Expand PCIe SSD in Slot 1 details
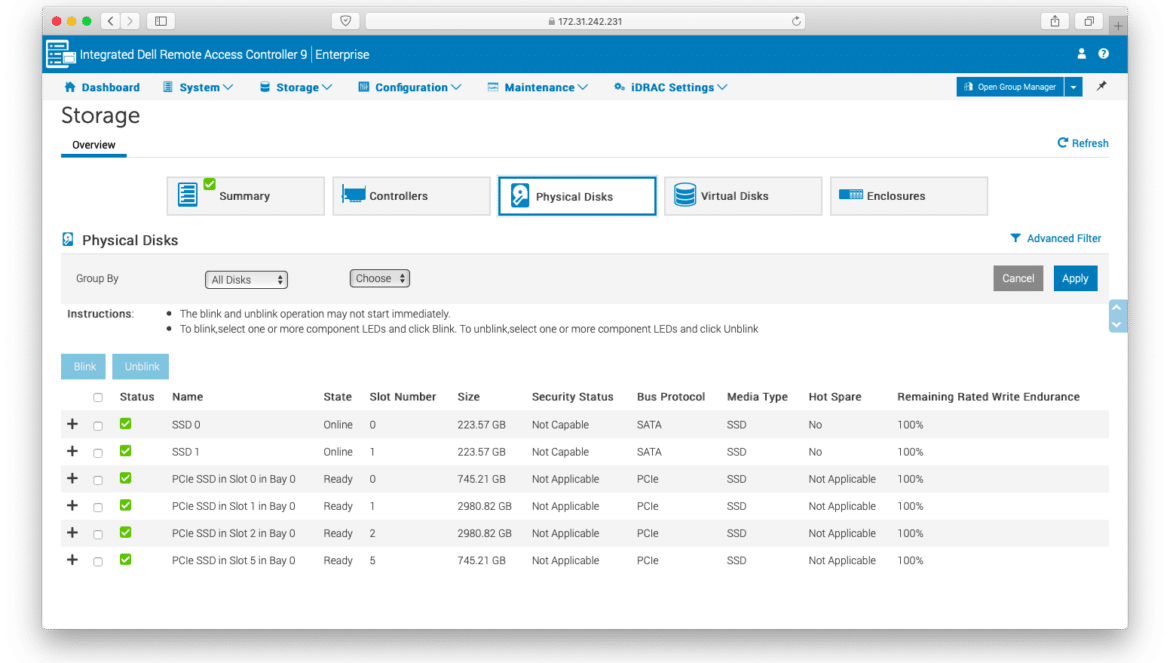 pos(72,506)
